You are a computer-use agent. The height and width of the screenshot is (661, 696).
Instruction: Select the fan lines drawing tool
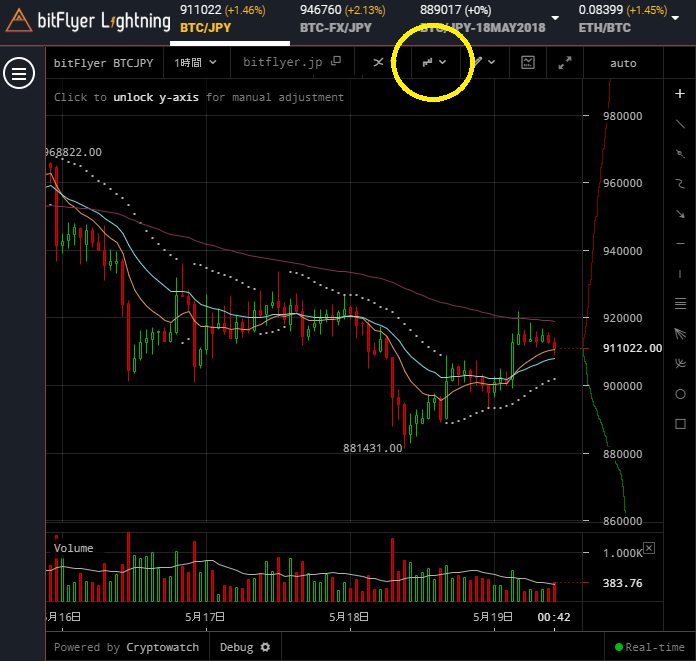tap(680, 333)
